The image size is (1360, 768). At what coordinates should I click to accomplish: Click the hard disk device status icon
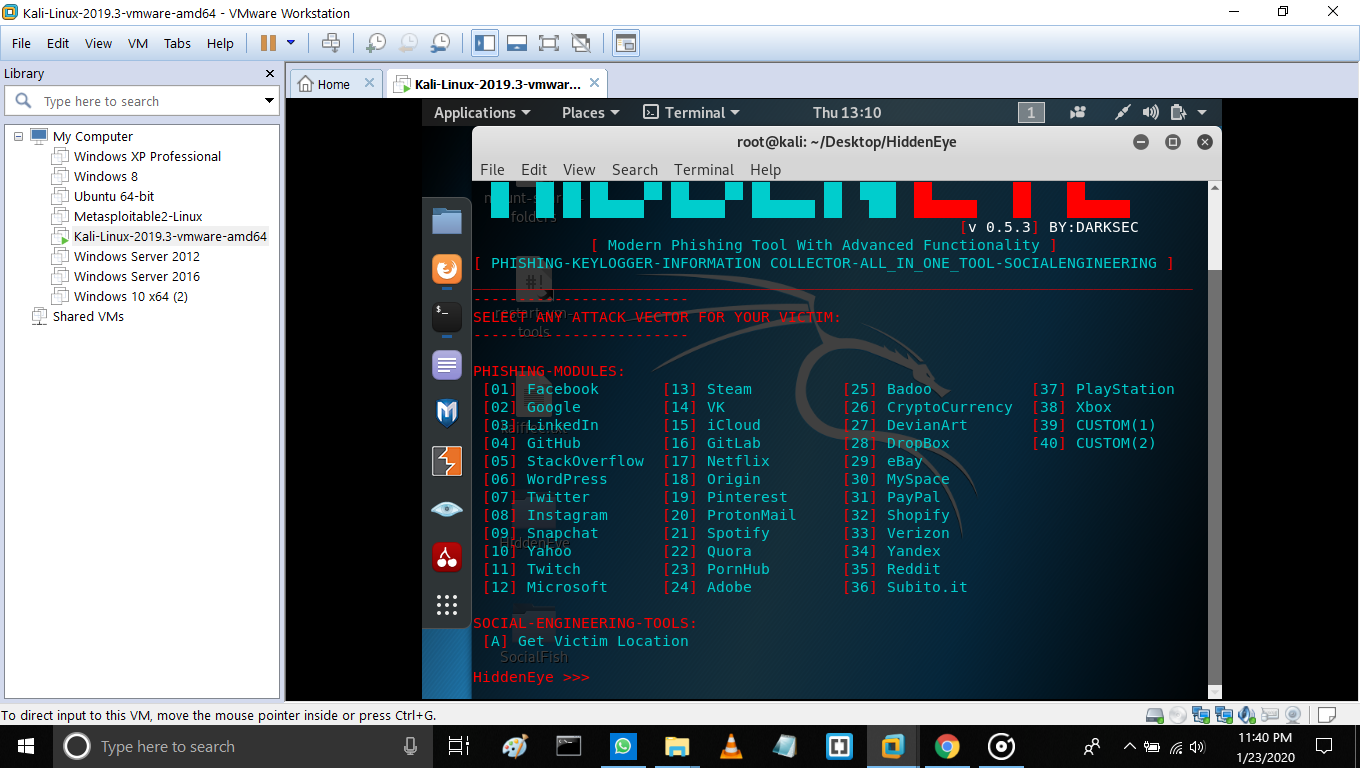click(x=1154, y=715)
